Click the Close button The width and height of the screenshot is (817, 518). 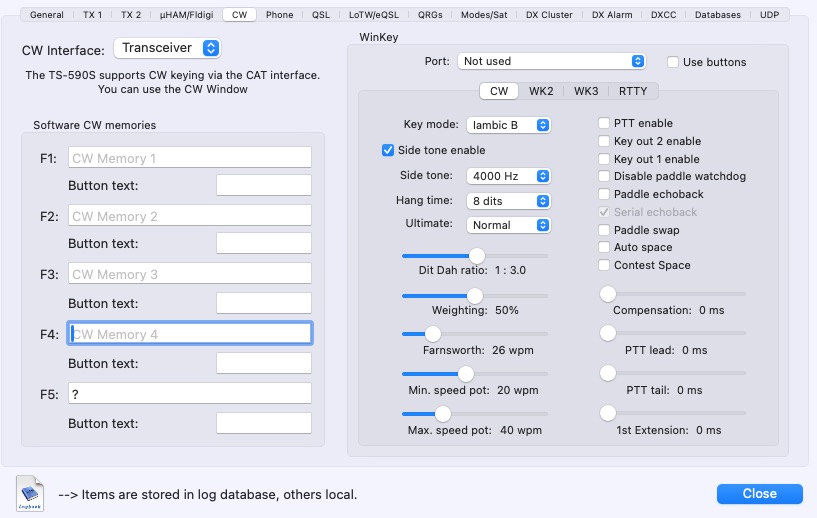pos(759,493)
